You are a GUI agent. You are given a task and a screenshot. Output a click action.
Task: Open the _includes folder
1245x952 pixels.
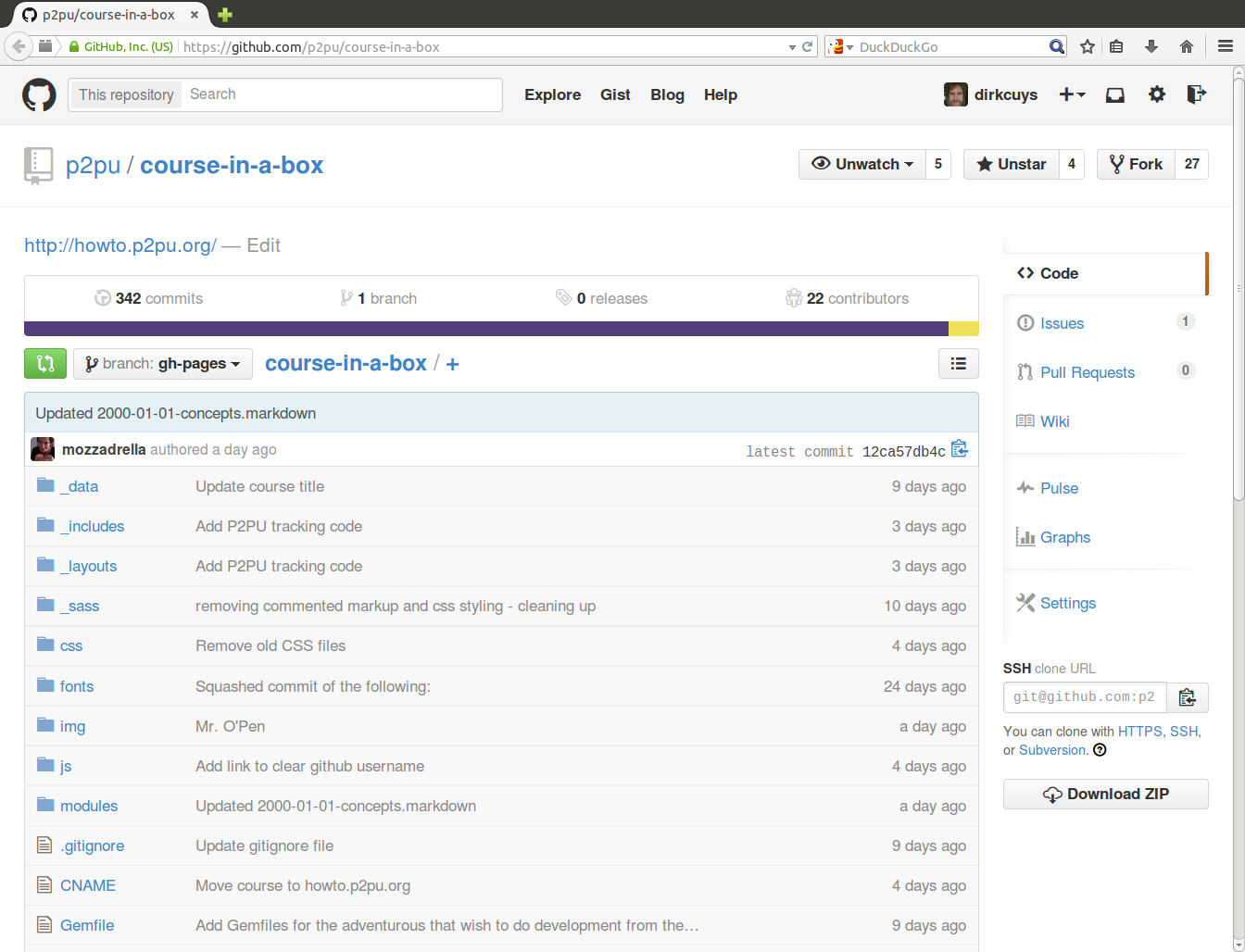click(92, 526)
